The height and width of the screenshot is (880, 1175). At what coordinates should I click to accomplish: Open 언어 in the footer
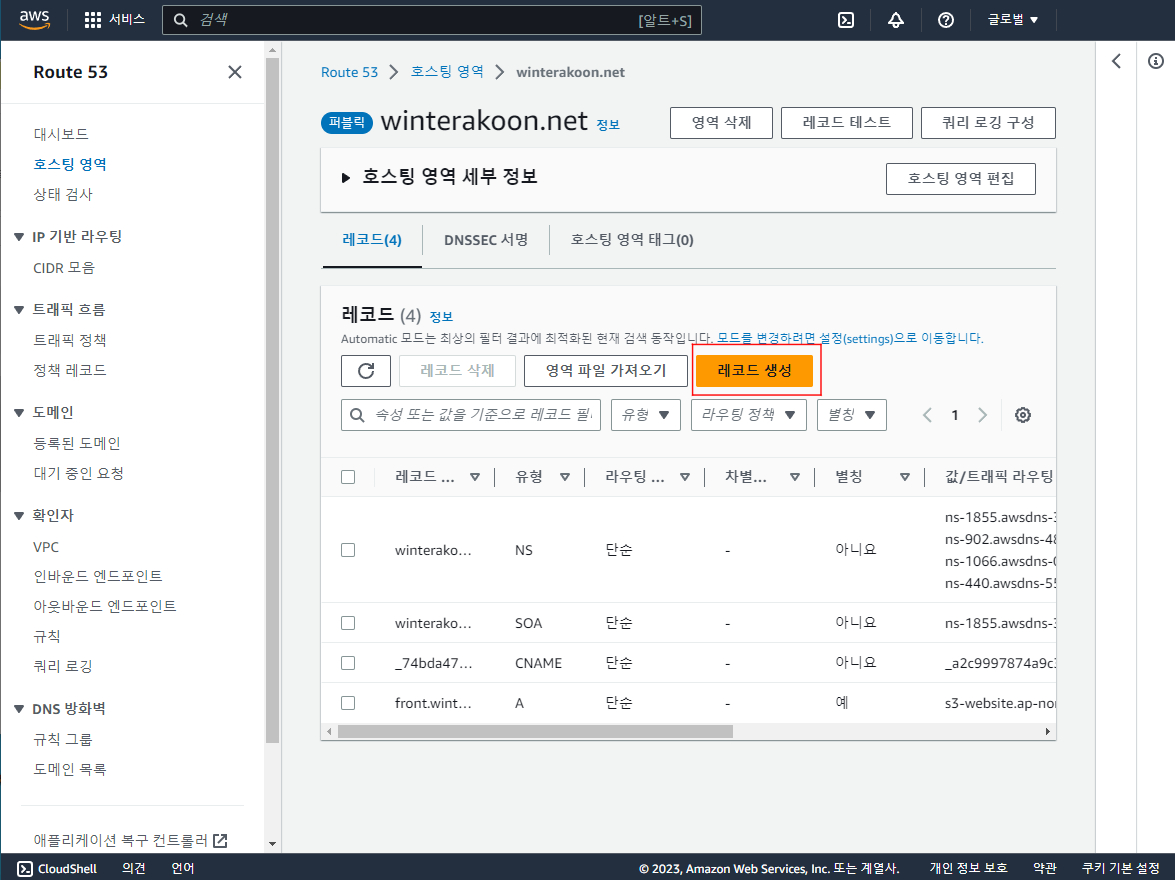point(183,868)
